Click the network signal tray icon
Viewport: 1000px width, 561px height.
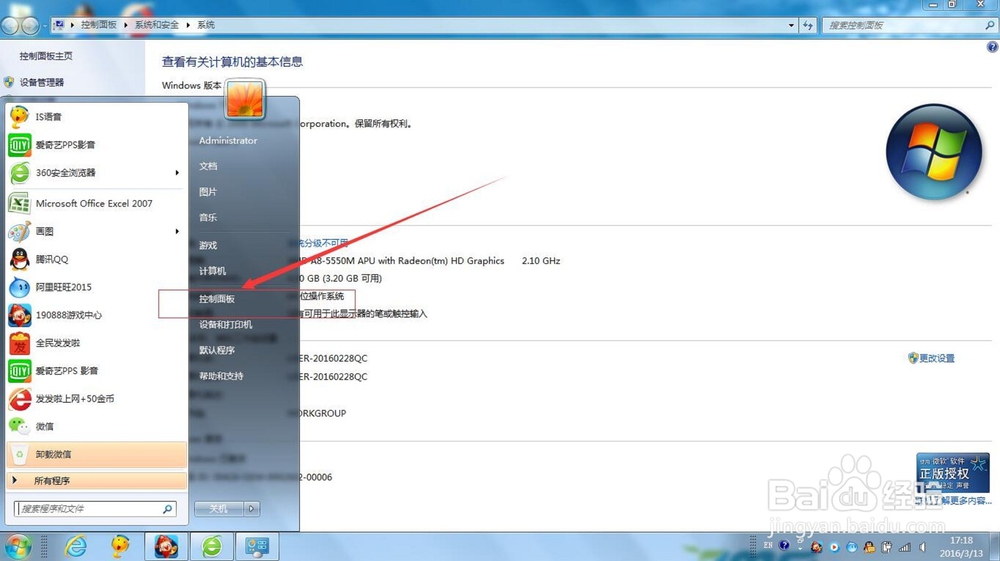pyautogui.click(x=905, y=547)
